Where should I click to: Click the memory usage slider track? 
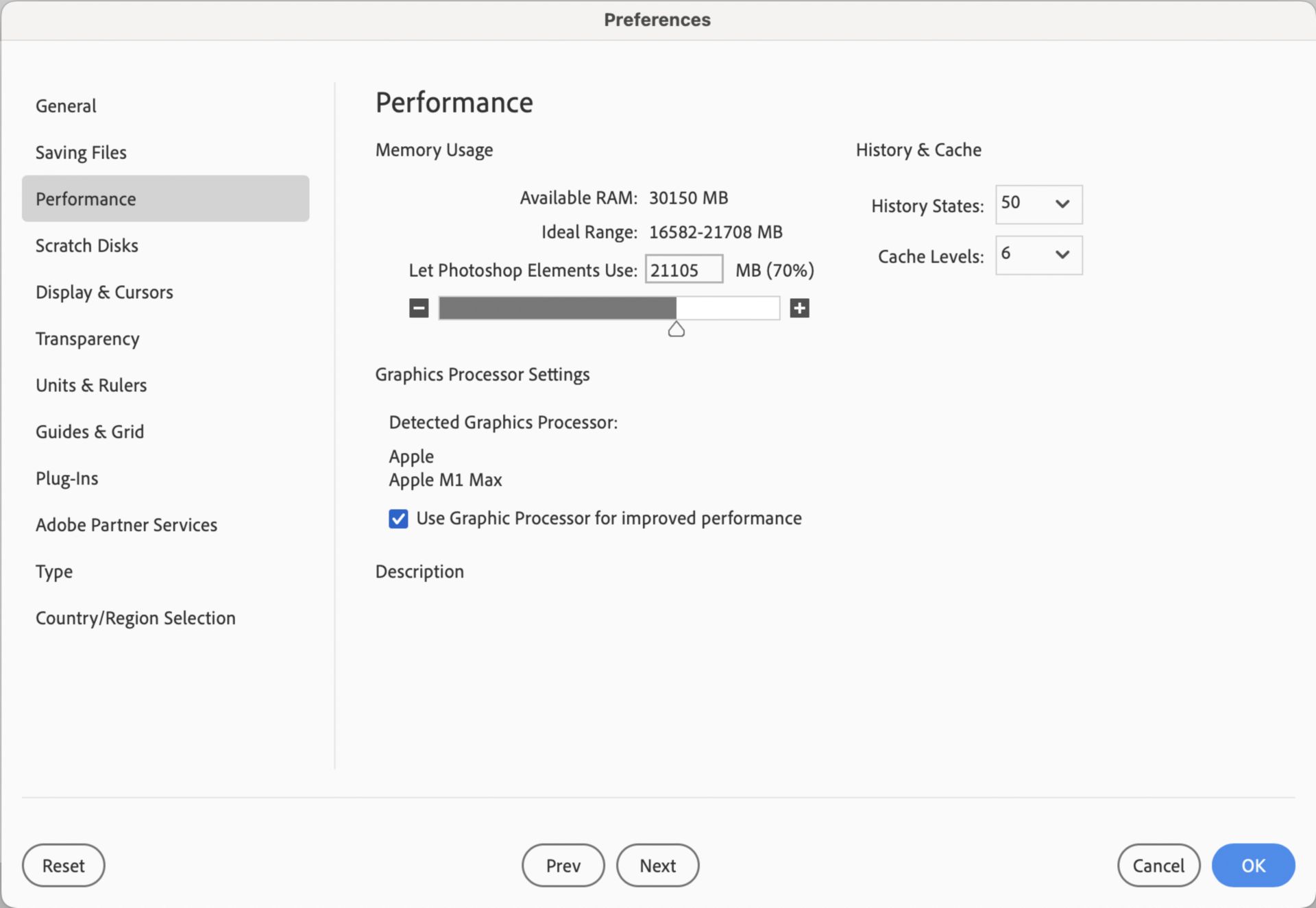click(609, 308)
